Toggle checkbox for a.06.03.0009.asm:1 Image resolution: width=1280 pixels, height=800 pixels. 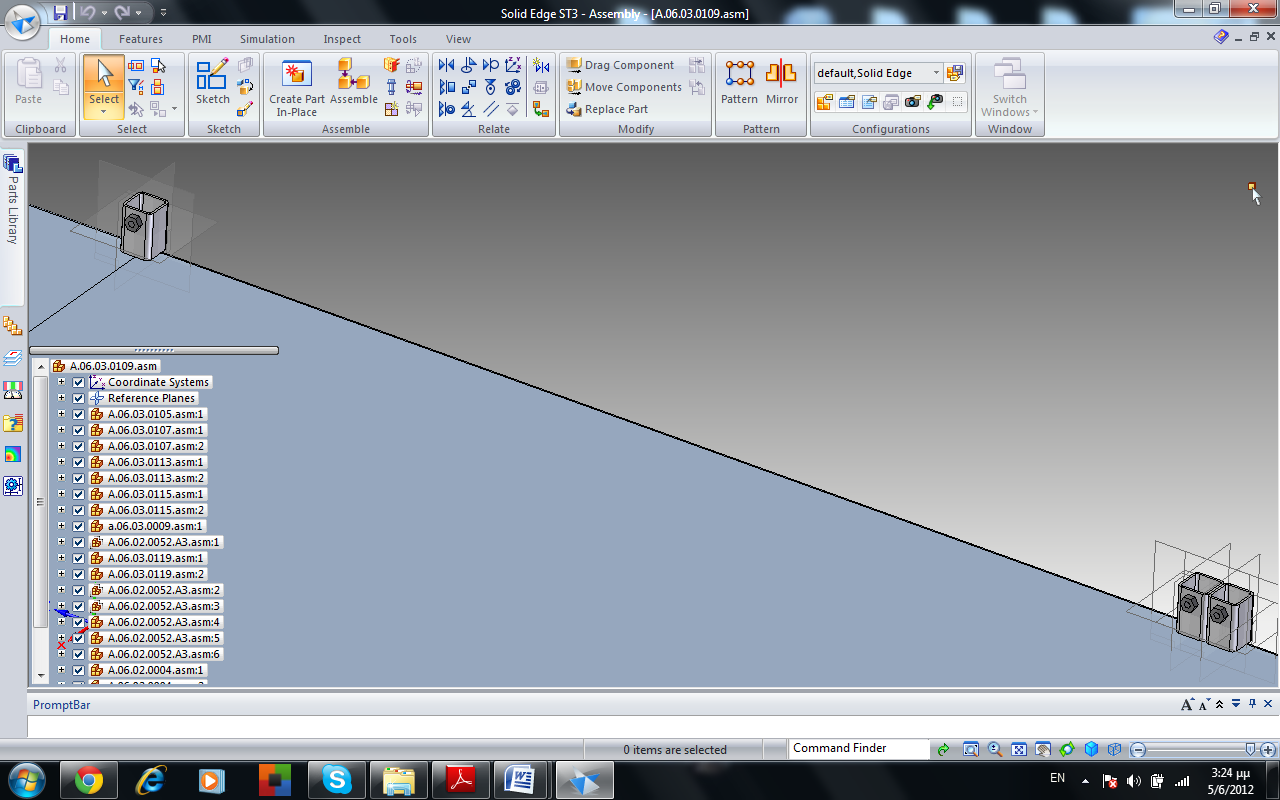pos(79,526)
